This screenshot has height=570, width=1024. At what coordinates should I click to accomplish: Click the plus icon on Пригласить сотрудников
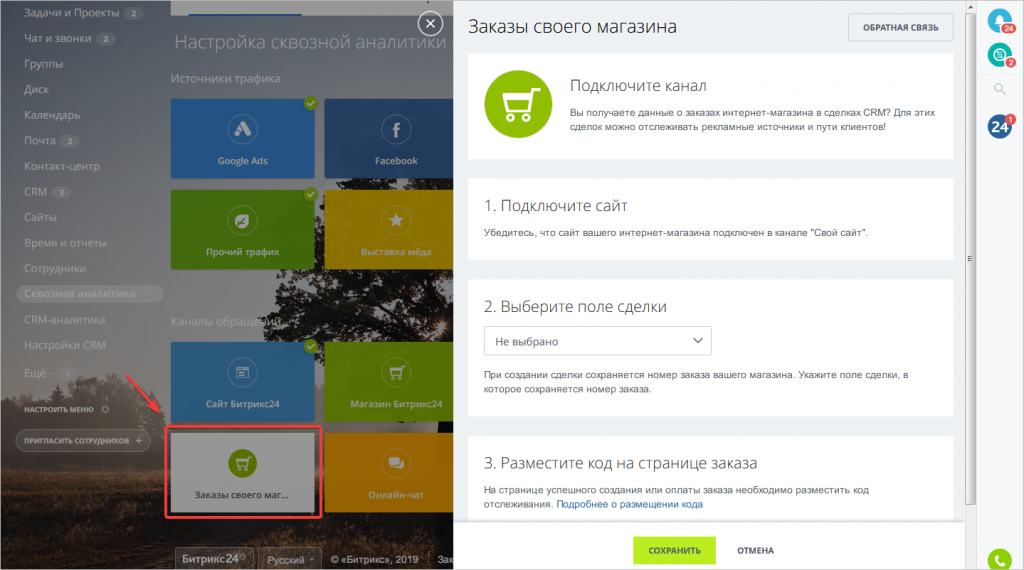(138, 441)
